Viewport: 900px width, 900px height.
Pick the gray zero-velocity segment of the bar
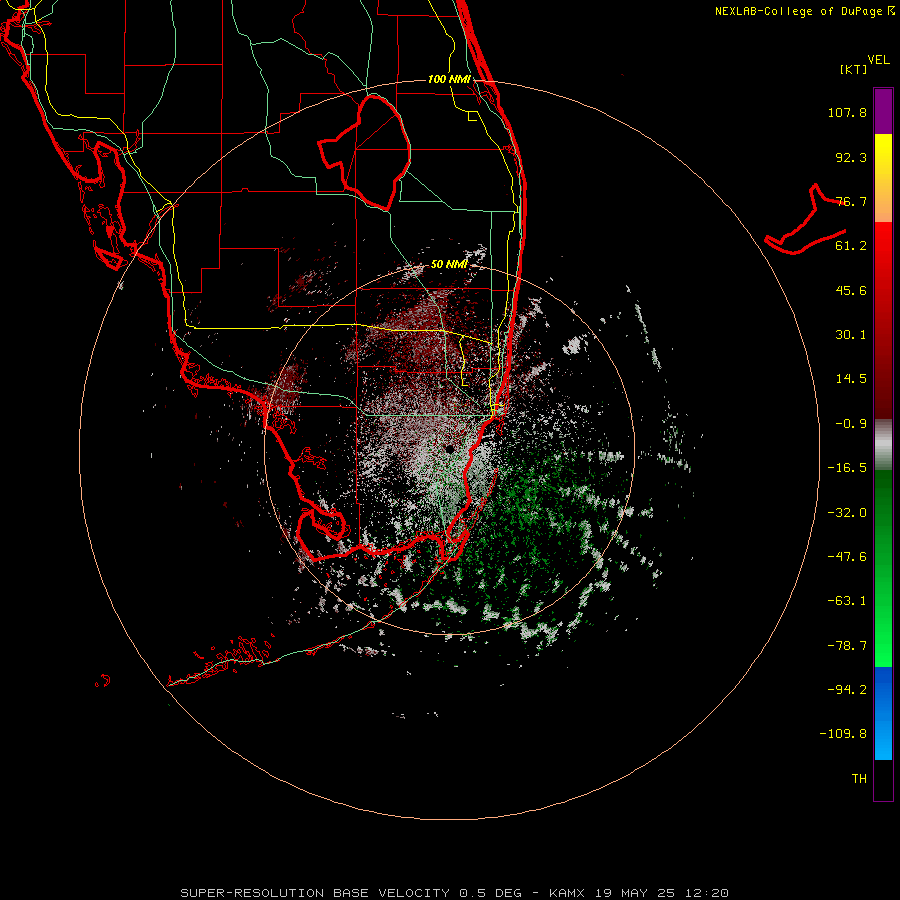point(883,445)
